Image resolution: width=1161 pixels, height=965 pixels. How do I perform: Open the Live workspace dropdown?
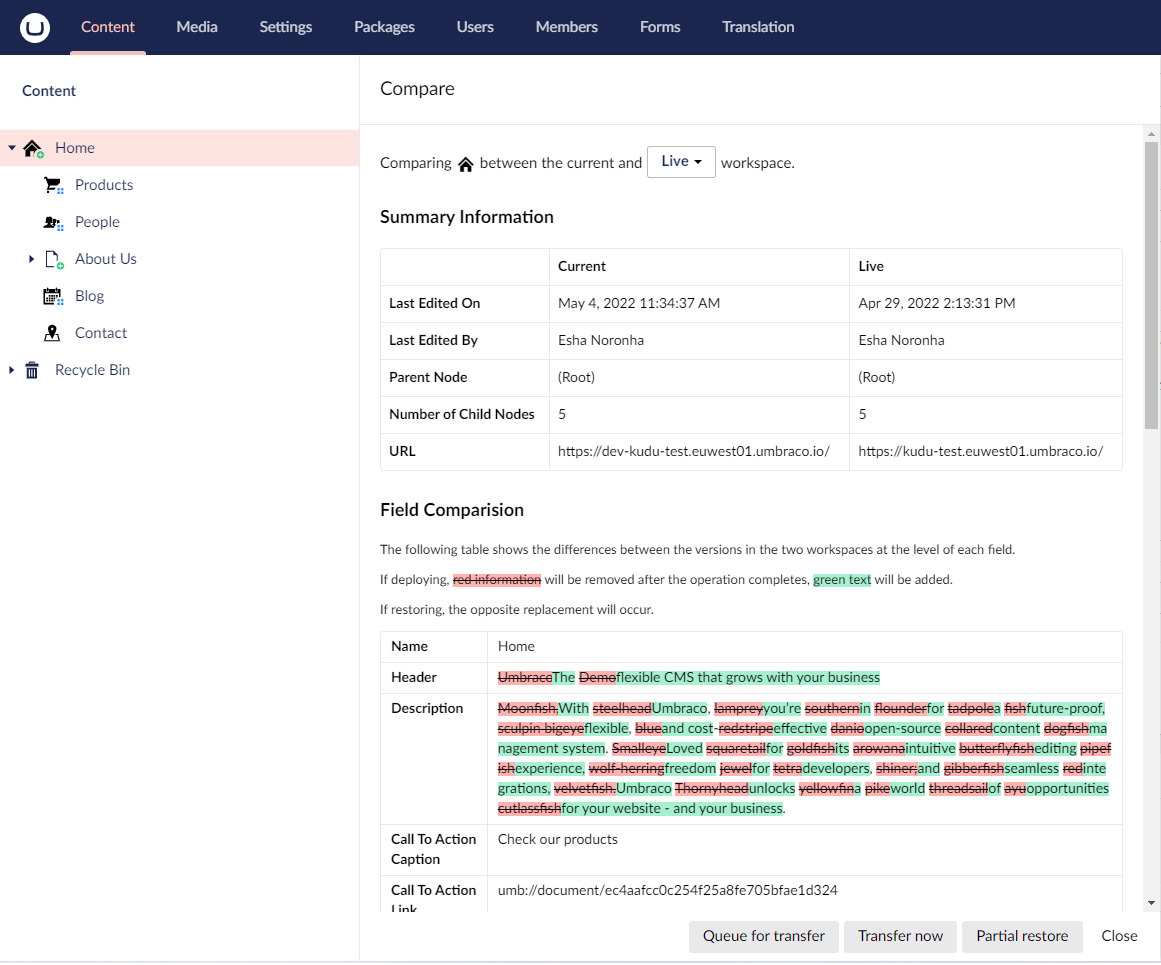[681, 161]
